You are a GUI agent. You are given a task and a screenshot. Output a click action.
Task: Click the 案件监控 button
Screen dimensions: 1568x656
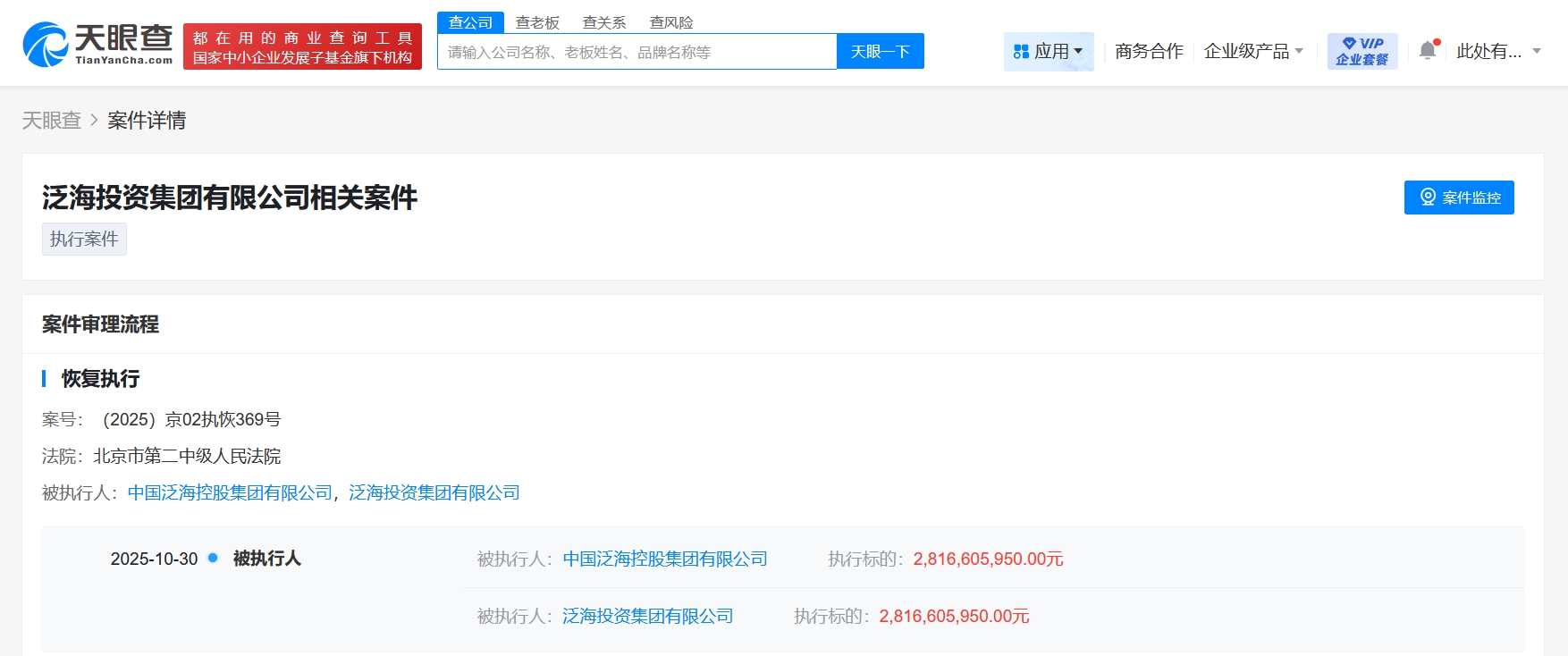1458,198
